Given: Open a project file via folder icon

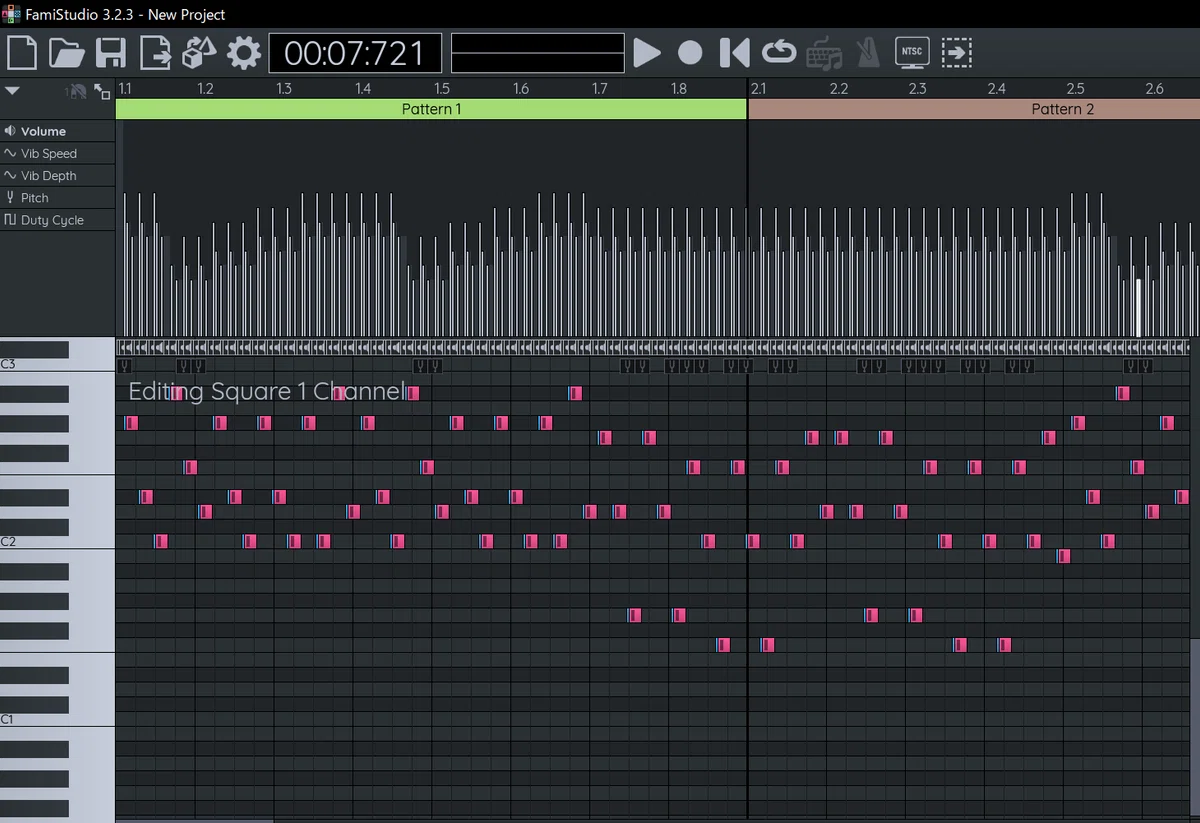Looking at the screenshot, I should (67, 52).
